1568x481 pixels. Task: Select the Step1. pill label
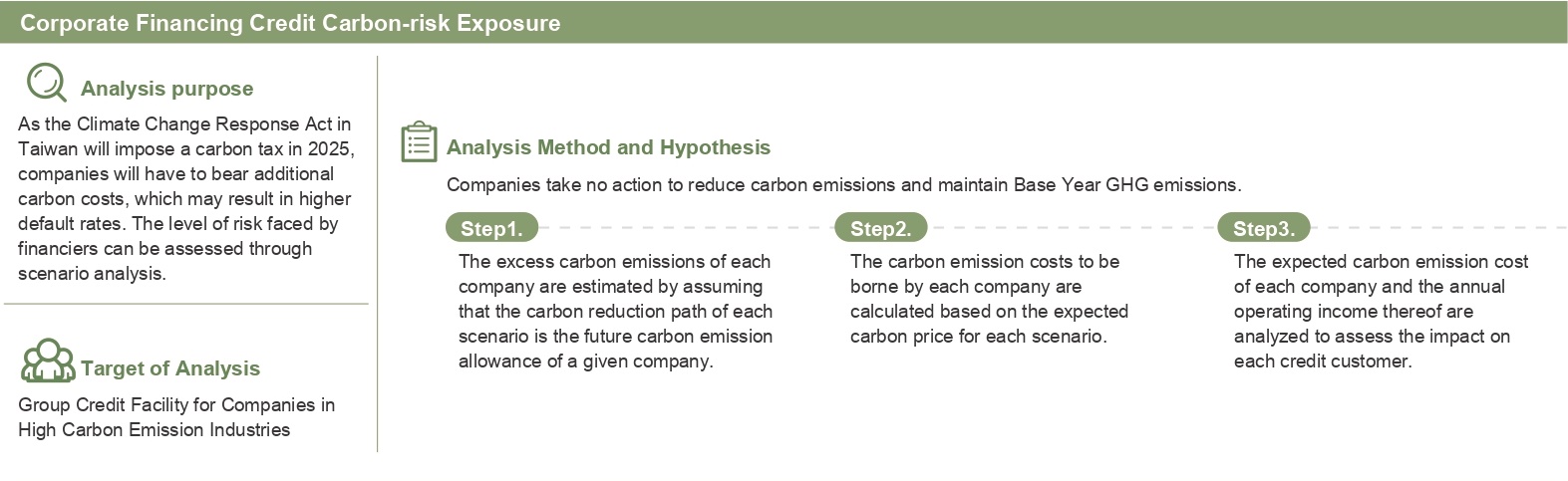pos(491,228)
